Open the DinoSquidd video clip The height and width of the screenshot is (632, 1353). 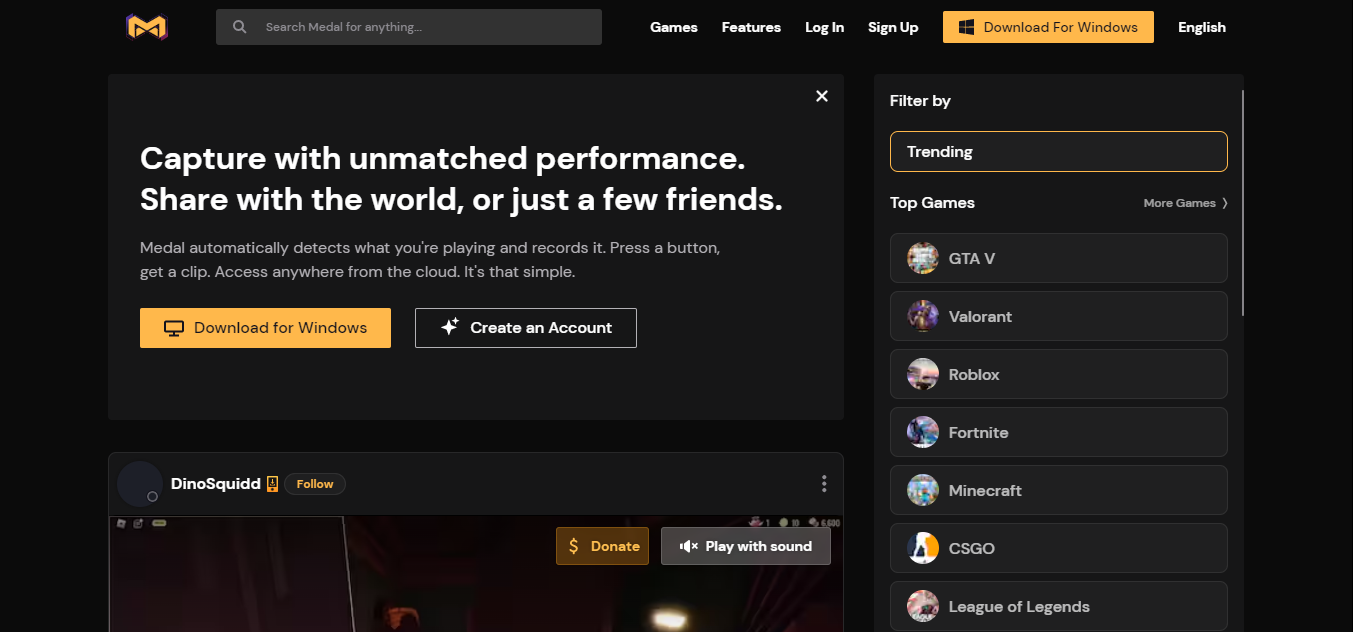(476, 574)
